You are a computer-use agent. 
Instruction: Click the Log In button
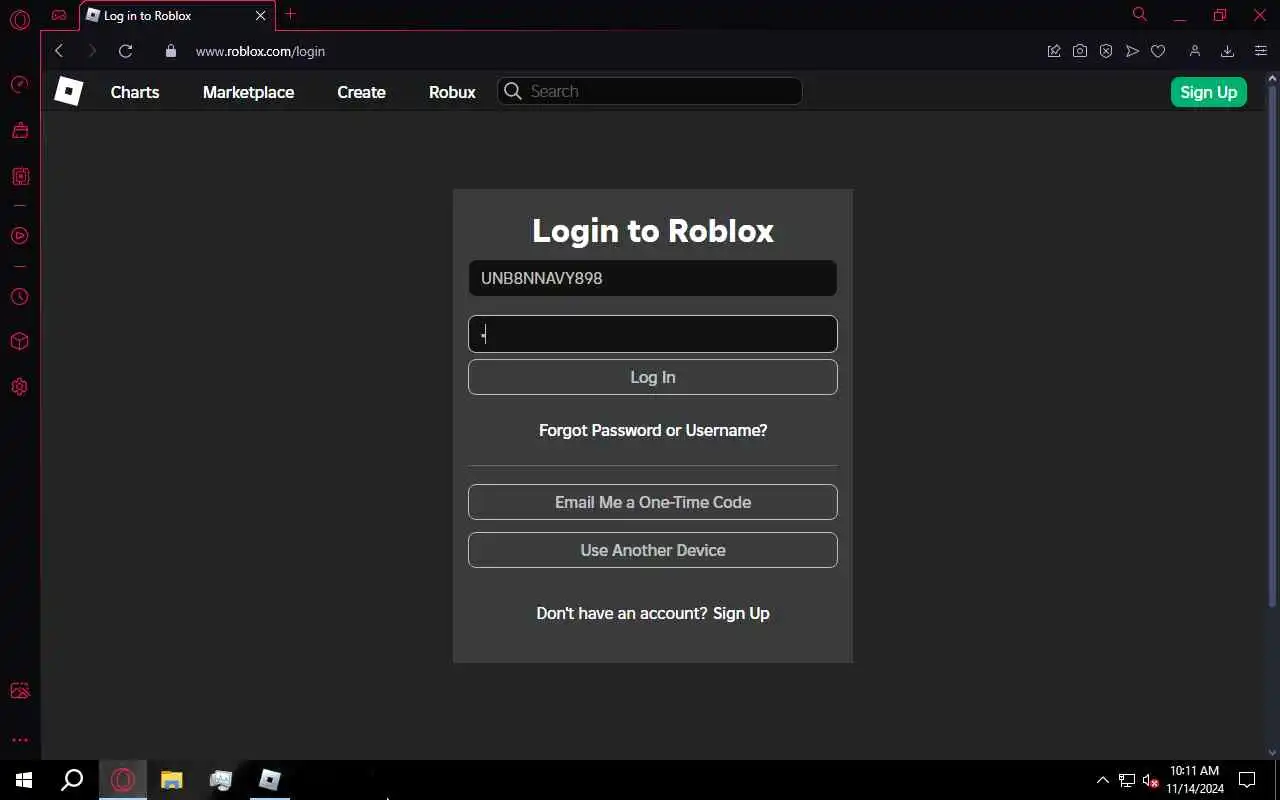click(x=653, y=377)
